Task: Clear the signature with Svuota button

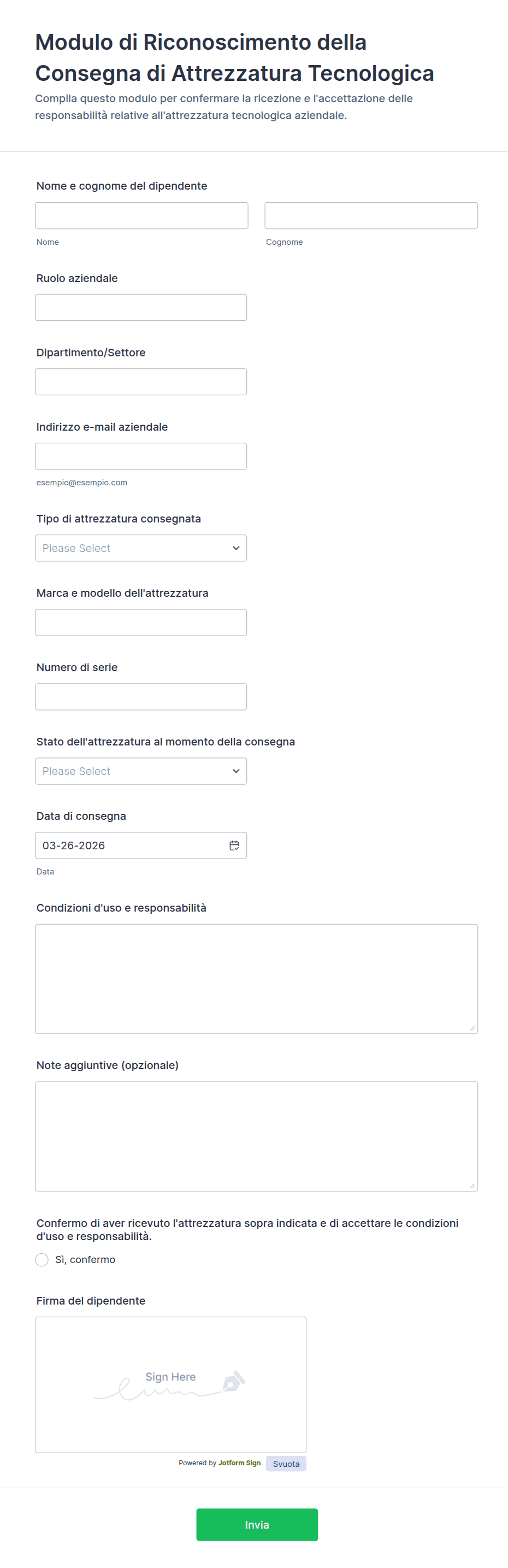Action: [286, 1464]
